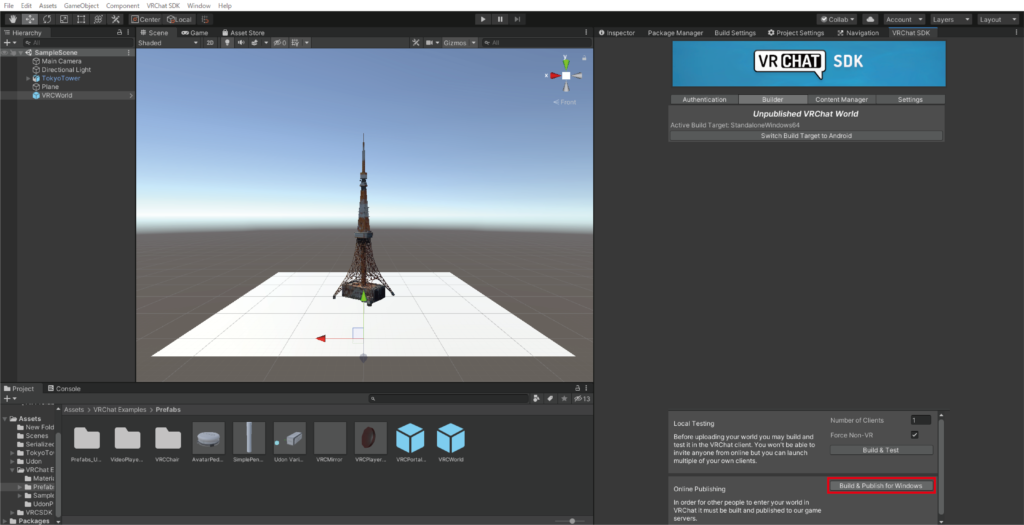Open the Layers dropdown
1024x525 pixels.
[951, 19]
